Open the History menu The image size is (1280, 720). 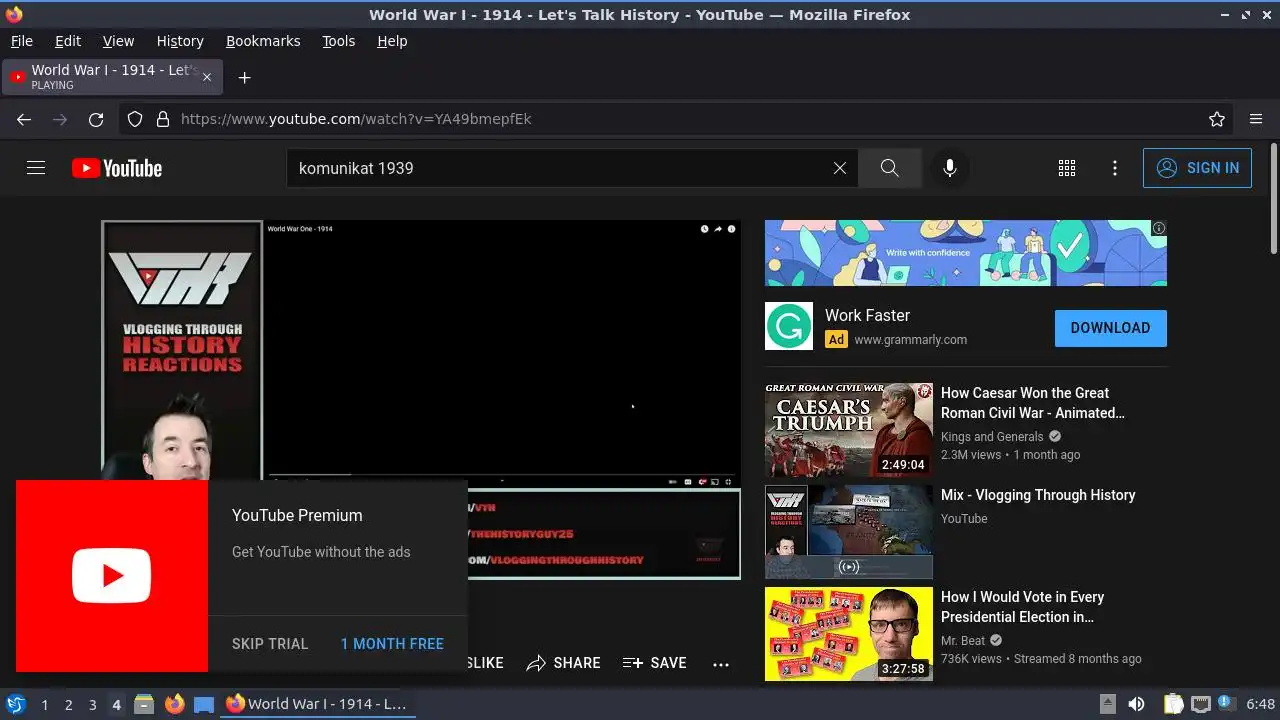[180, 41]
